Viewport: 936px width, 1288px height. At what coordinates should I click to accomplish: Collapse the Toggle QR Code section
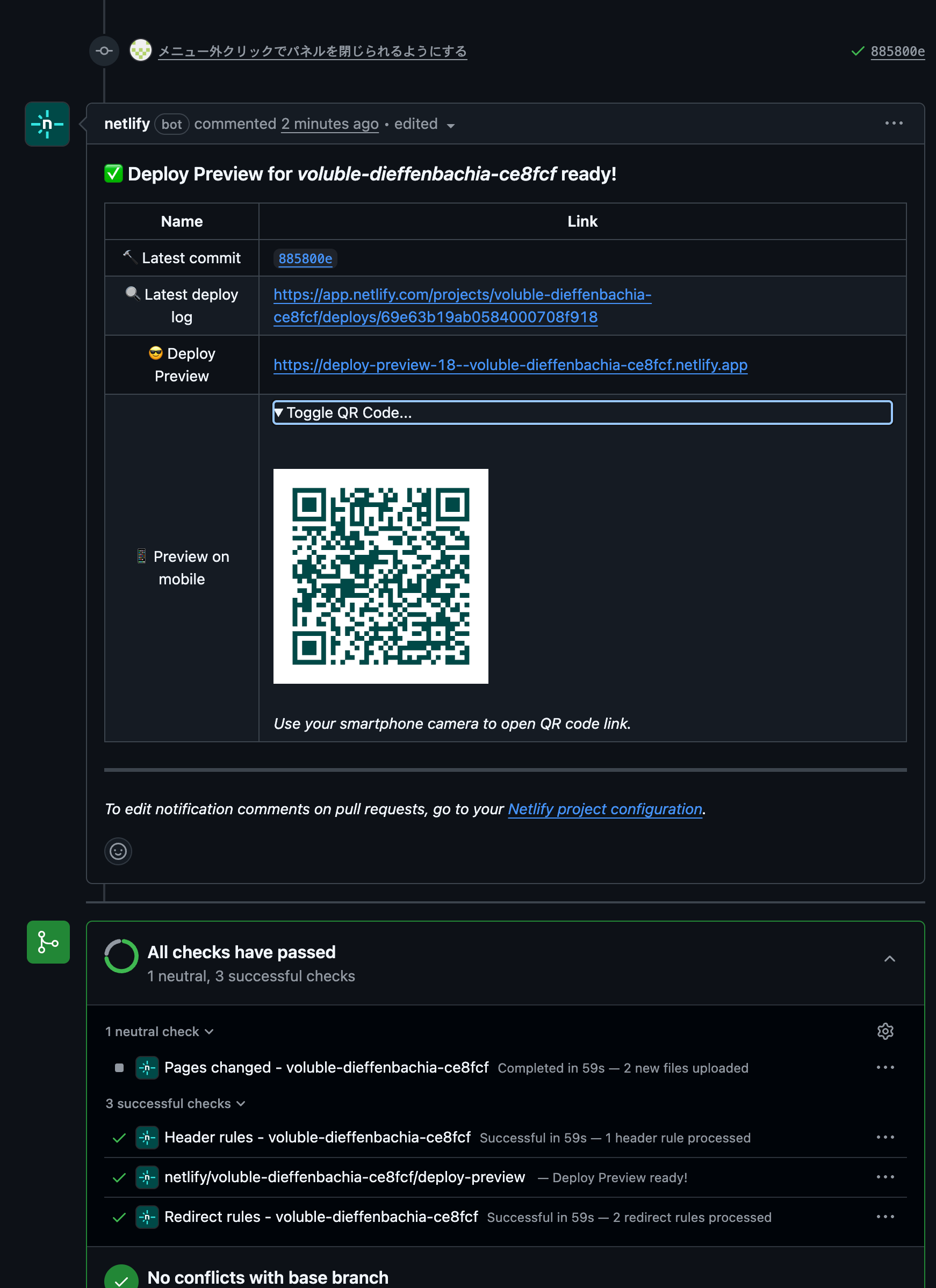(582, 413)
